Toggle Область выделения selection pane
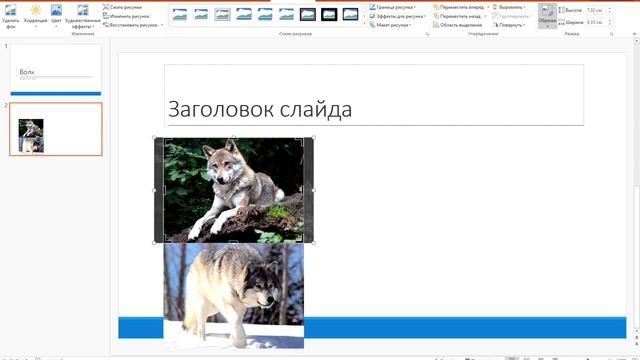 (x=457, y=25)
